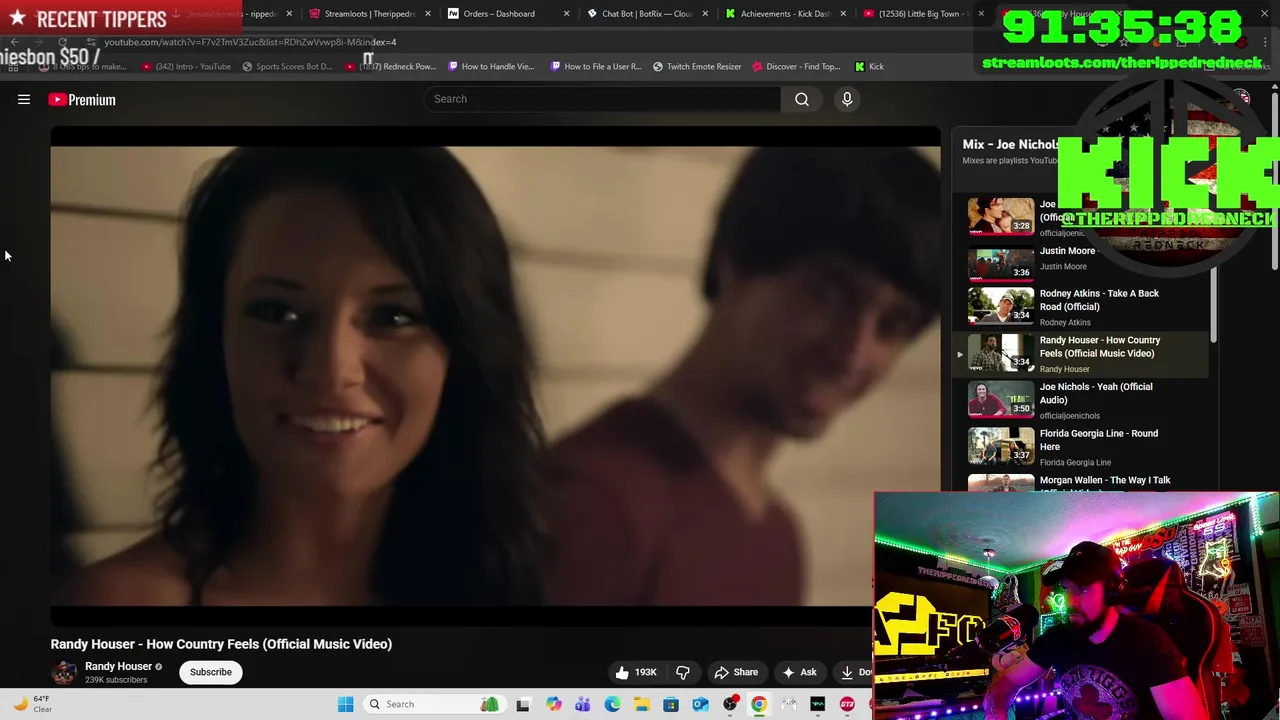Screen dimensions: 1280x720
Task: Open Microsoft Teams taskbar icon
Action: pos(582,704)
